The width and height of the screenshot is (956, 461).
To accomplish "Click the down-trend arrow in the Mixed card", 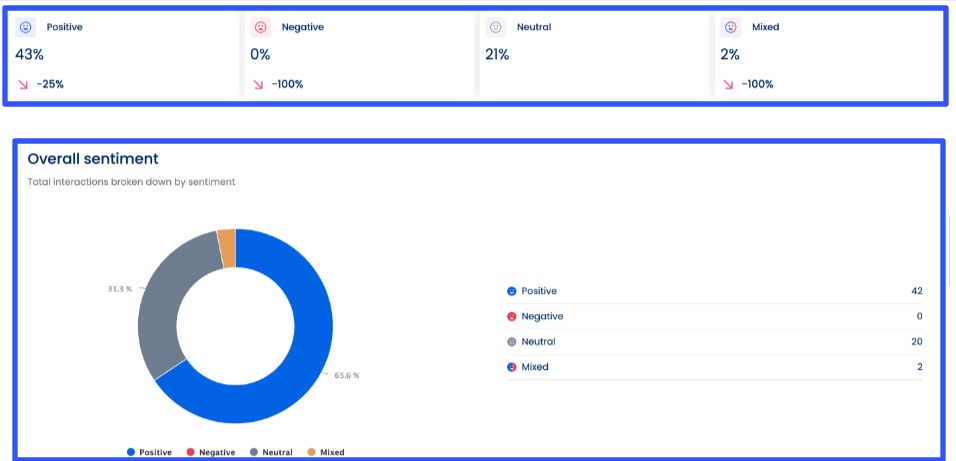I will coord(726,85).
